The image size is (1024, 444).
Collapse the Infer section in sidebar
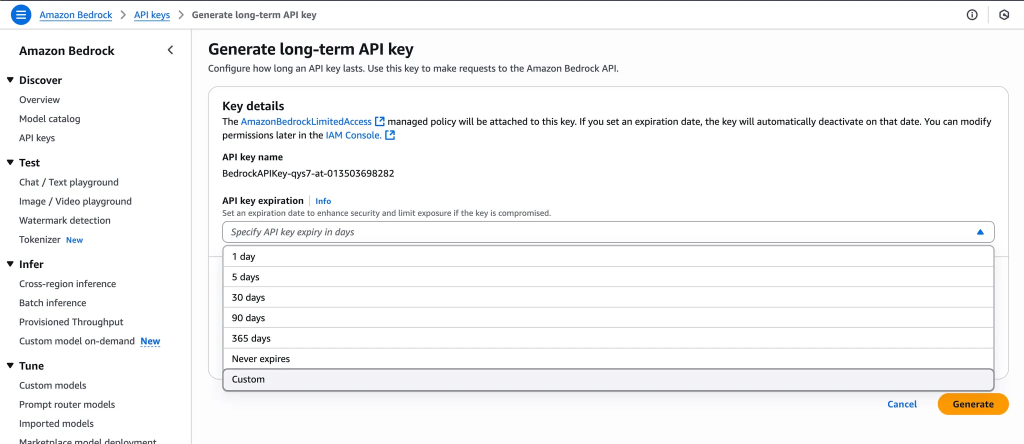pyautogui.click(x=10, y=264)
